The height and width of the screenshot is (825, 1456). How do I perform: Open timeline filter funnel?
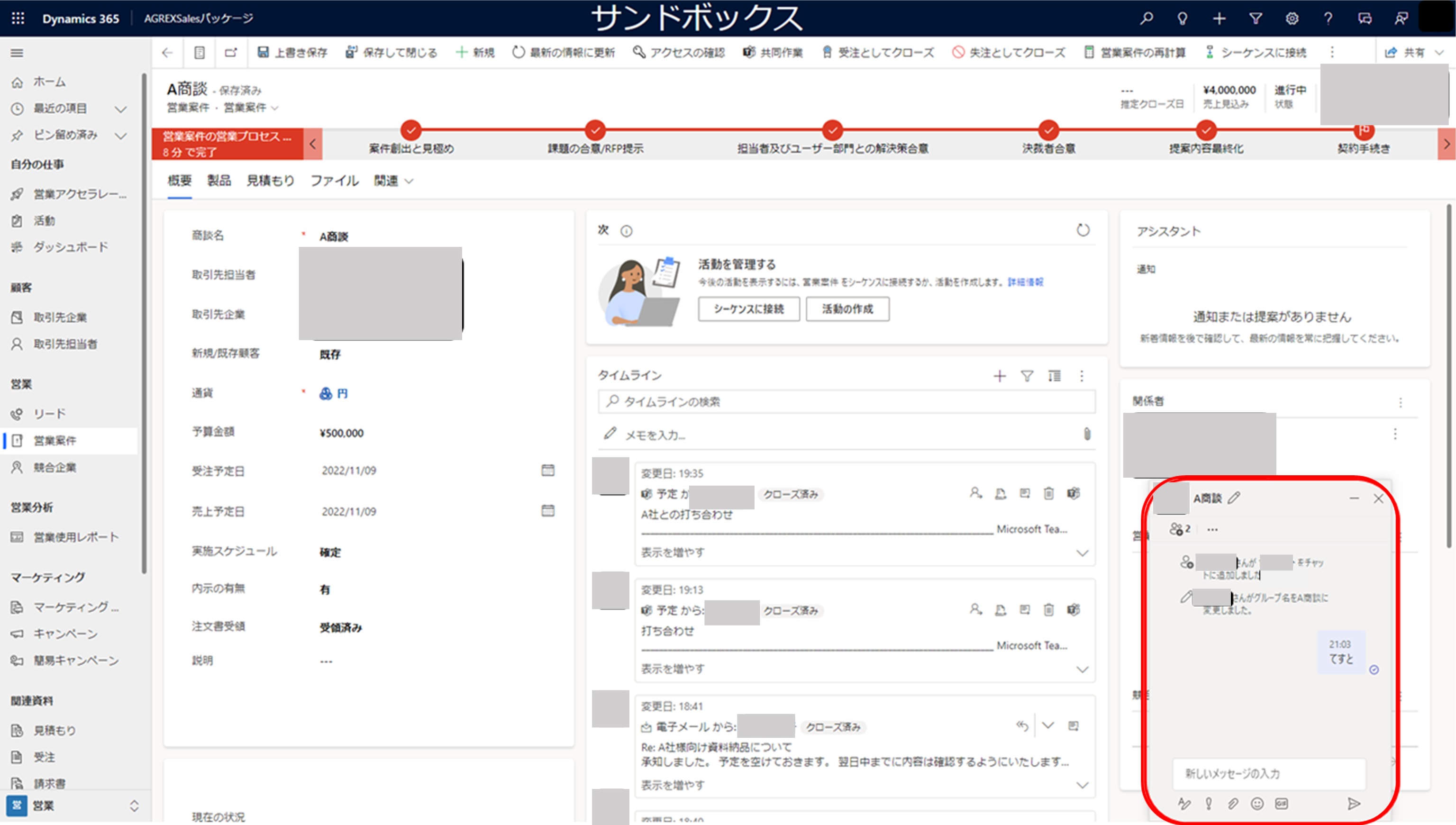coord(1027,376)
